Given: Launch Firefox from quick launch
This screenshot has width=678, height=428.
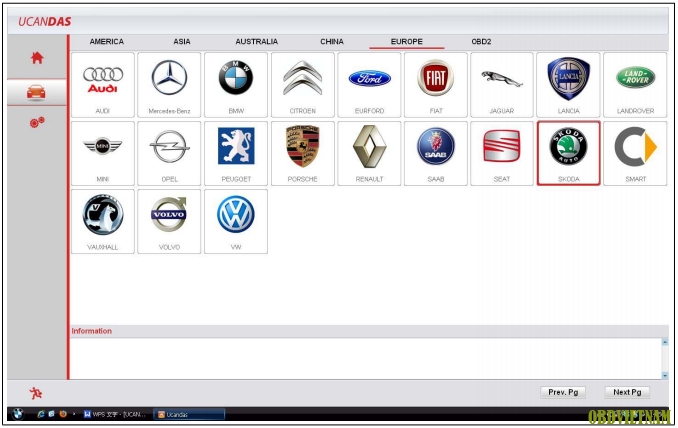Looking at the screenshot, I should tap(63, 414).
